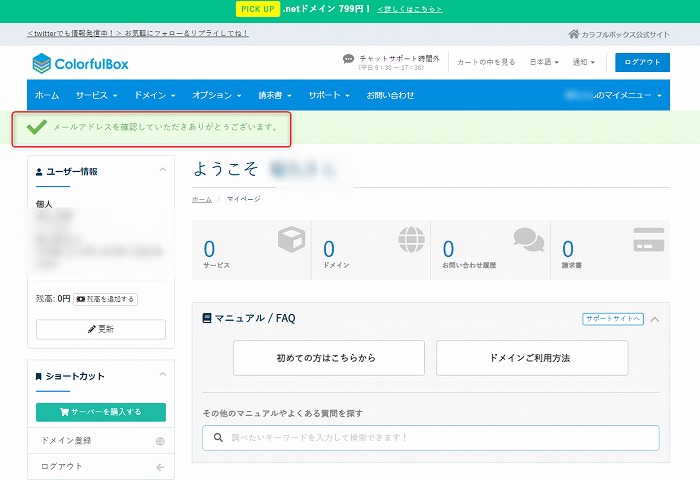Collapse the マニュアル / FAQ panel
700x482 pixels.
pos(655,319)
